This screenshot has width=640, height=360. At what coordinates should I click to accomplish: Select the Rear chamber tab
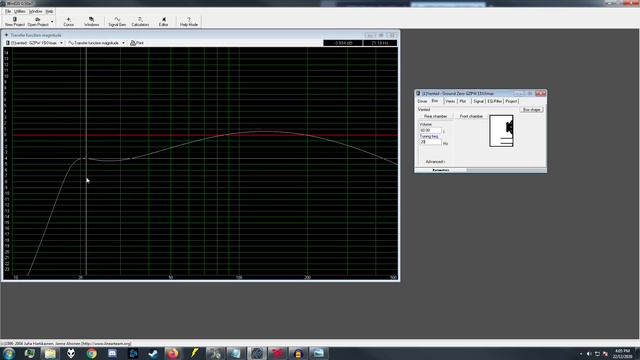point(436,116)
